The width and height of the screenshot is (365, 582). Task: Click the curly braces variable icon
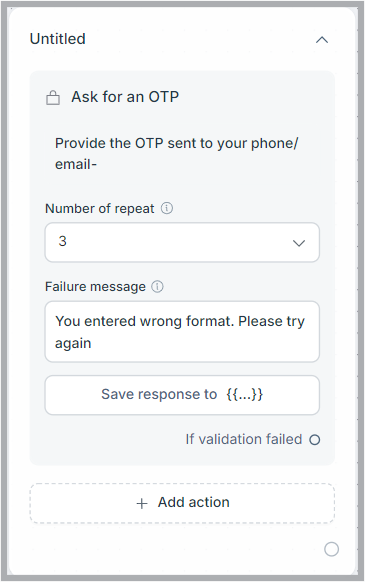point(245,394)
